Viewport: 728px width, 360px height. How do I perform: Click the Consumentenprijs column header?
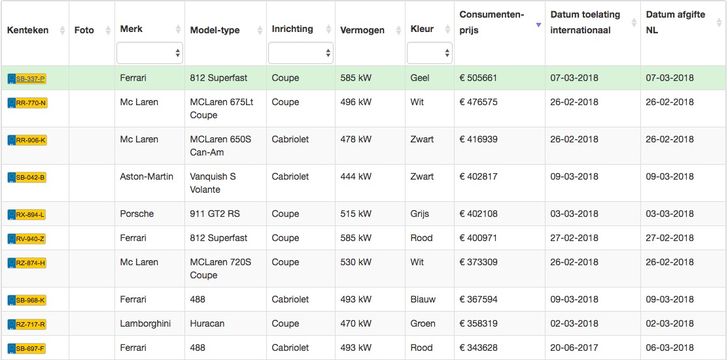click(492, 22)
